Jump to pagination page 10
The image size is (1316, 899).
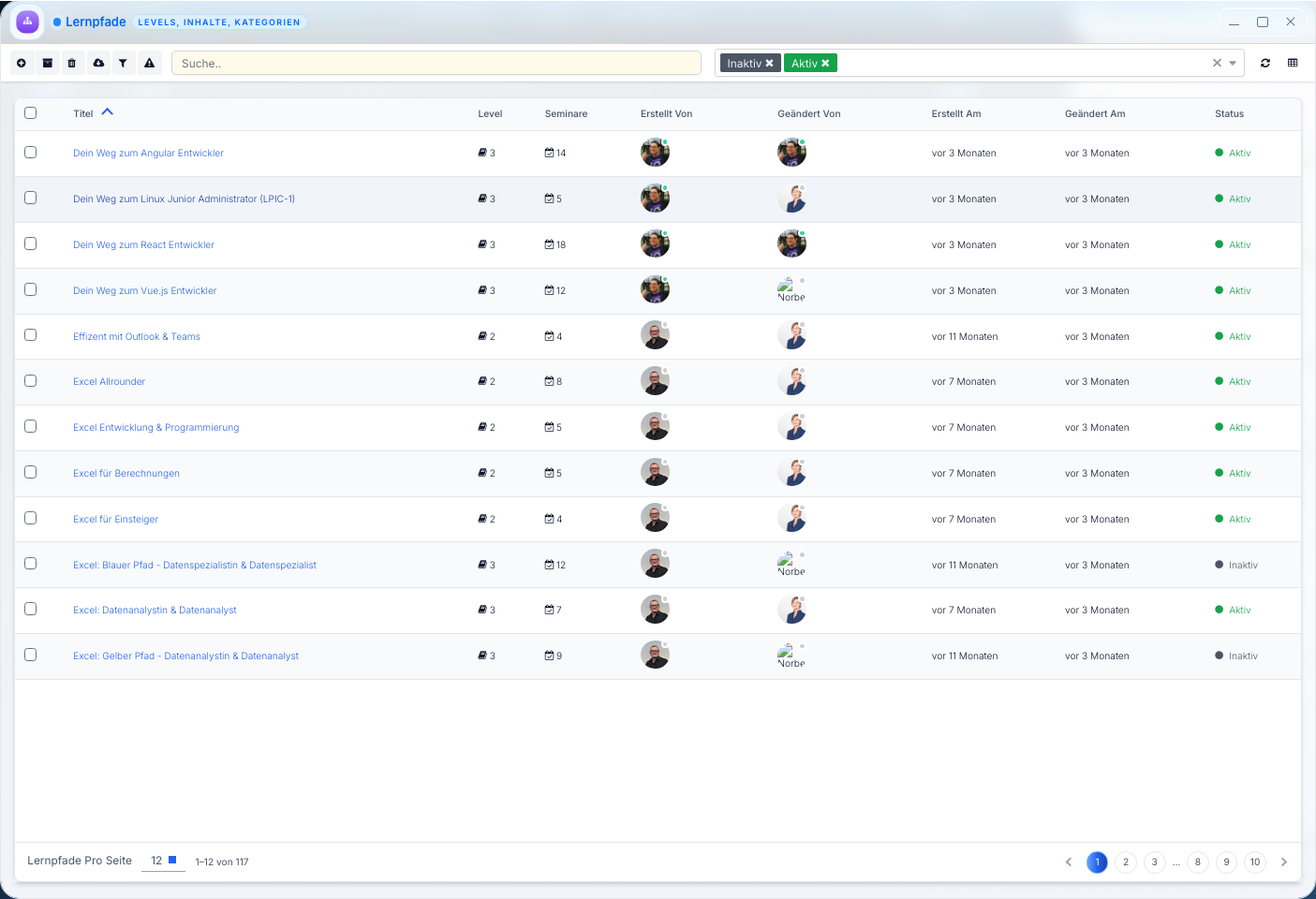1255,862
